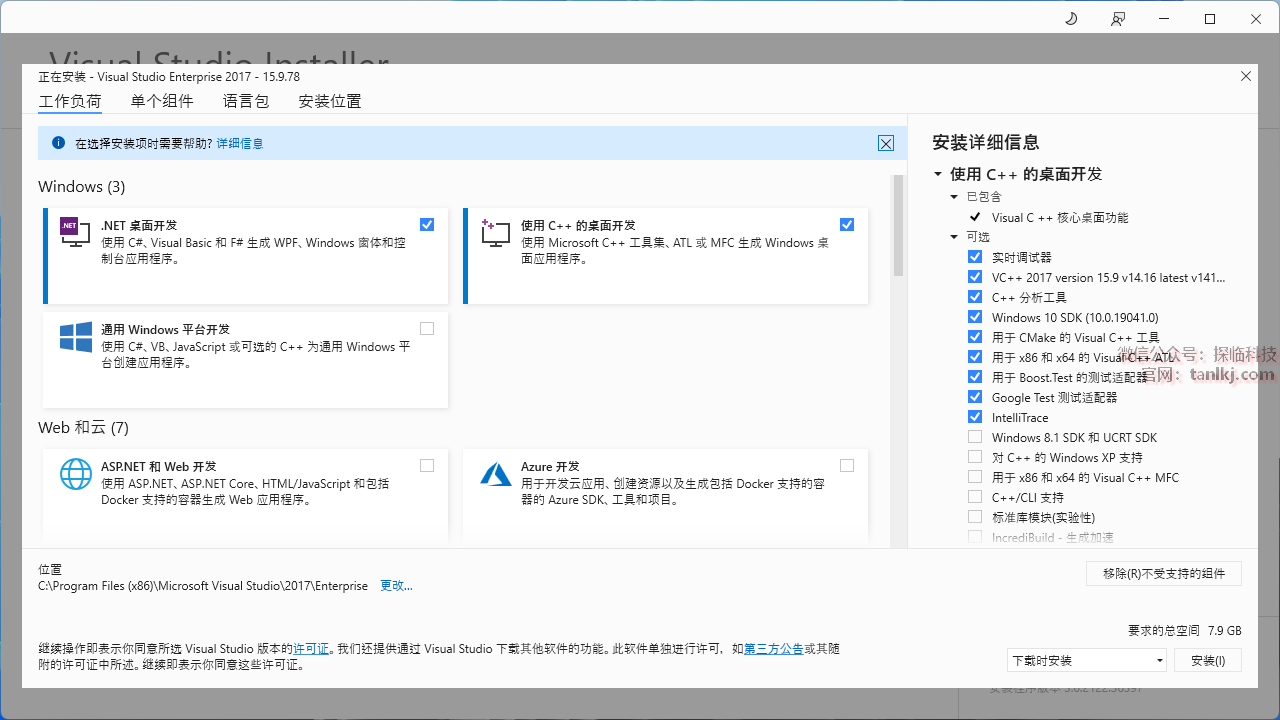Click the ASP.NET 和 Web 开发 globe icon

(x=76, y=474)
